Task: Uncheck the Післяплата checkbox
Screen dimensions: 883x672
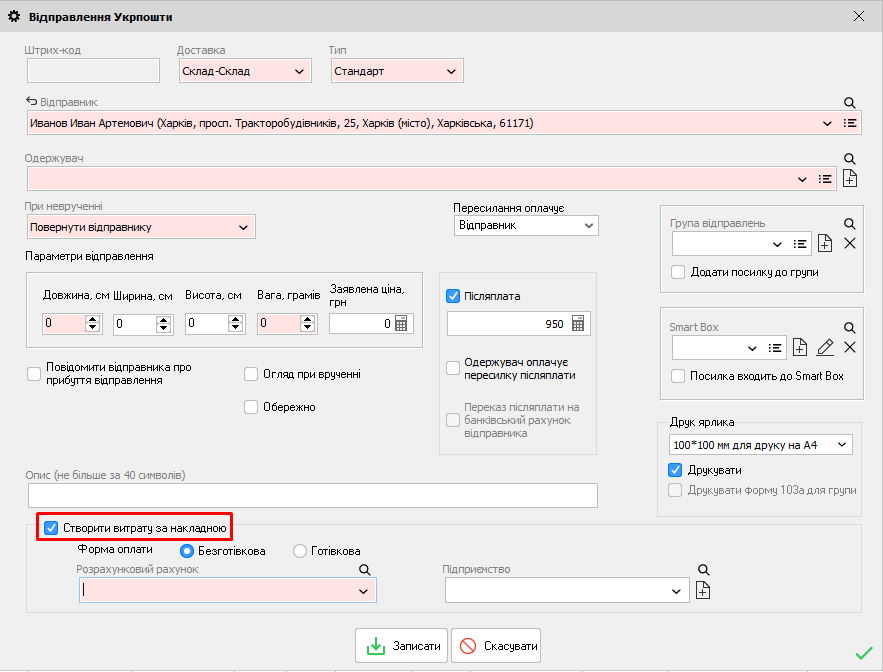Action: tap(453, 296)
